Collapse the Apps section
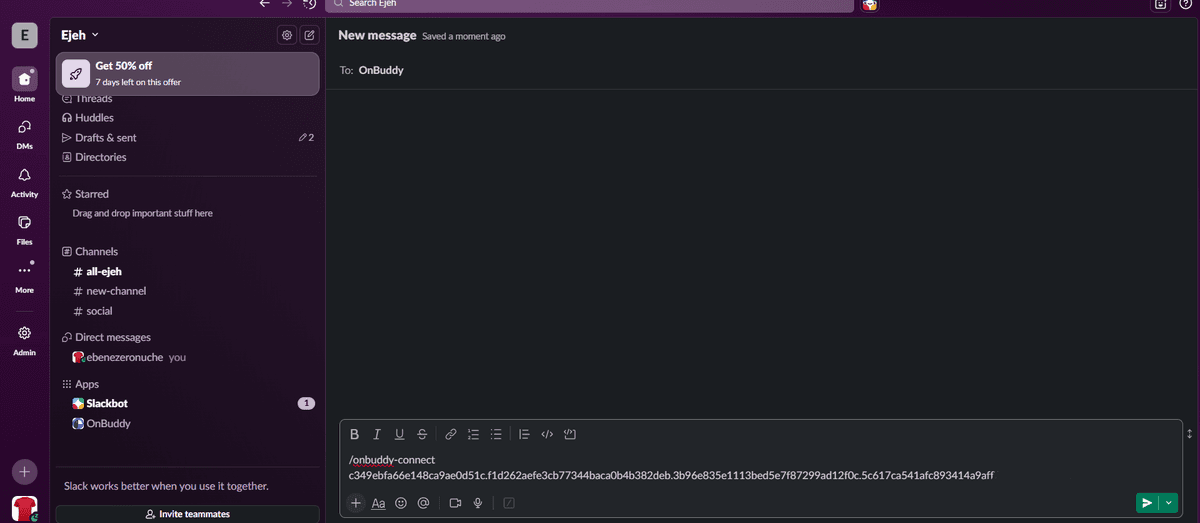This screenshot has width=1200, height=523. [80, 384]
